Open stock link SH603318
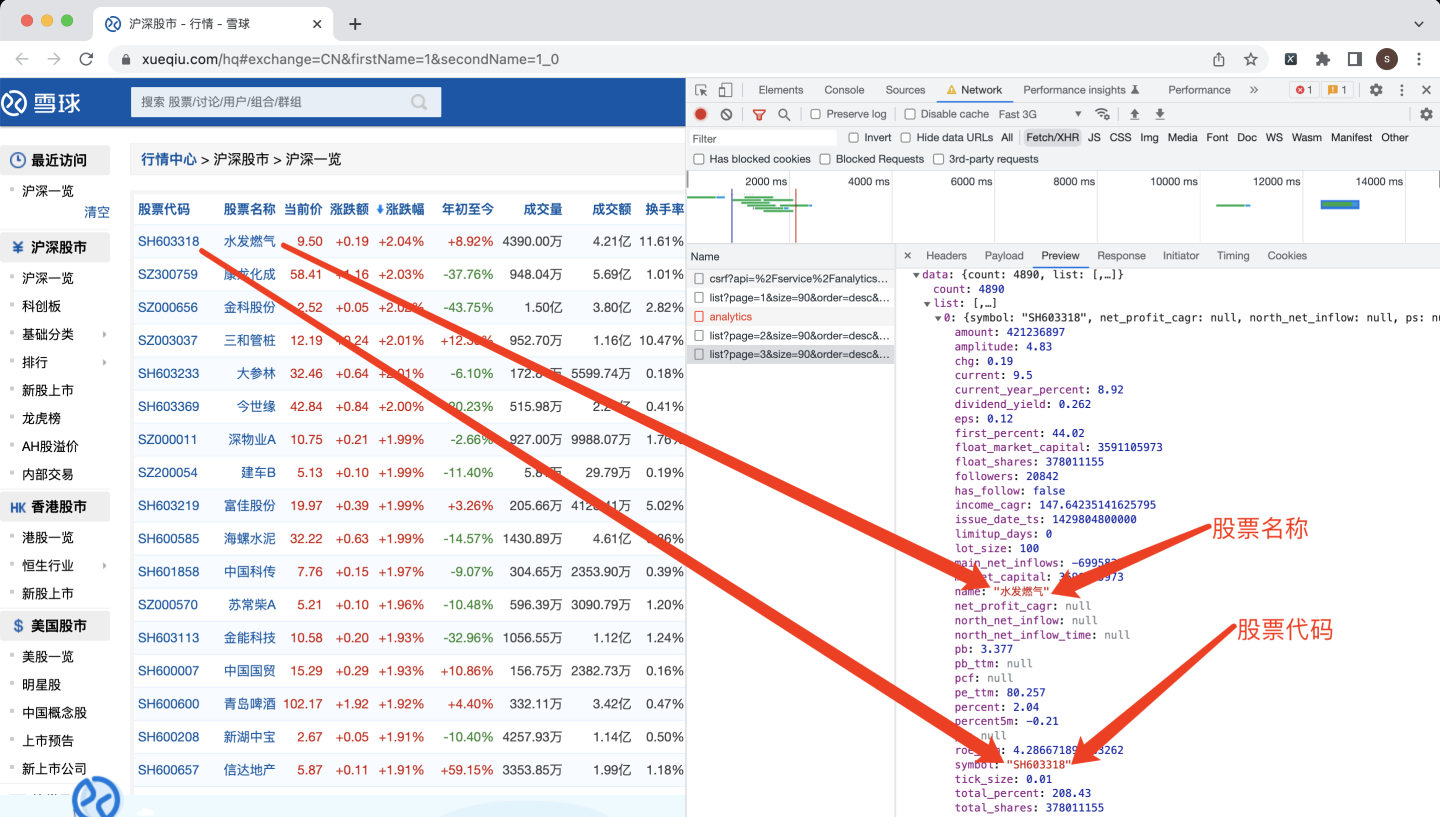This screenshot has height=817, width=1440. tap(168, 241)
